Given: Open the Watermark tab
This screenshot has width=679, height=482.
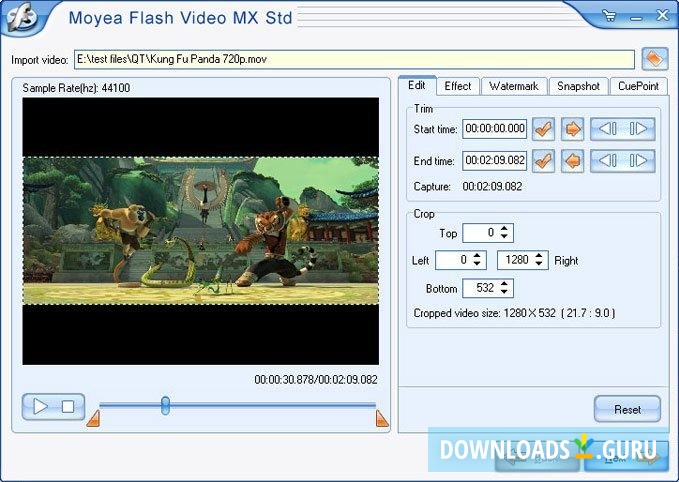Looking at the screenshot, I should tap(514, 86).
